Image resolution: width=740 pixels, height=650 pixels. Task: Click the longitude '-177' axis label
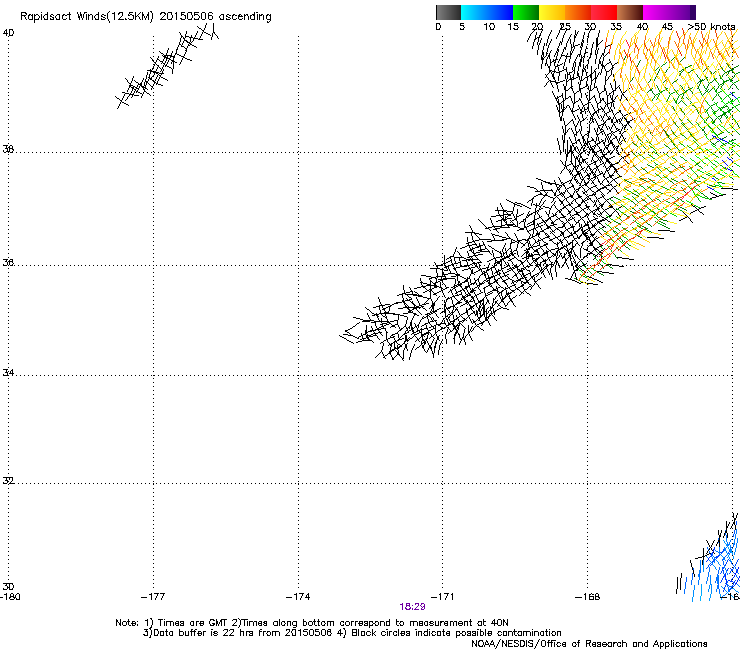click(x=153, y=597)
